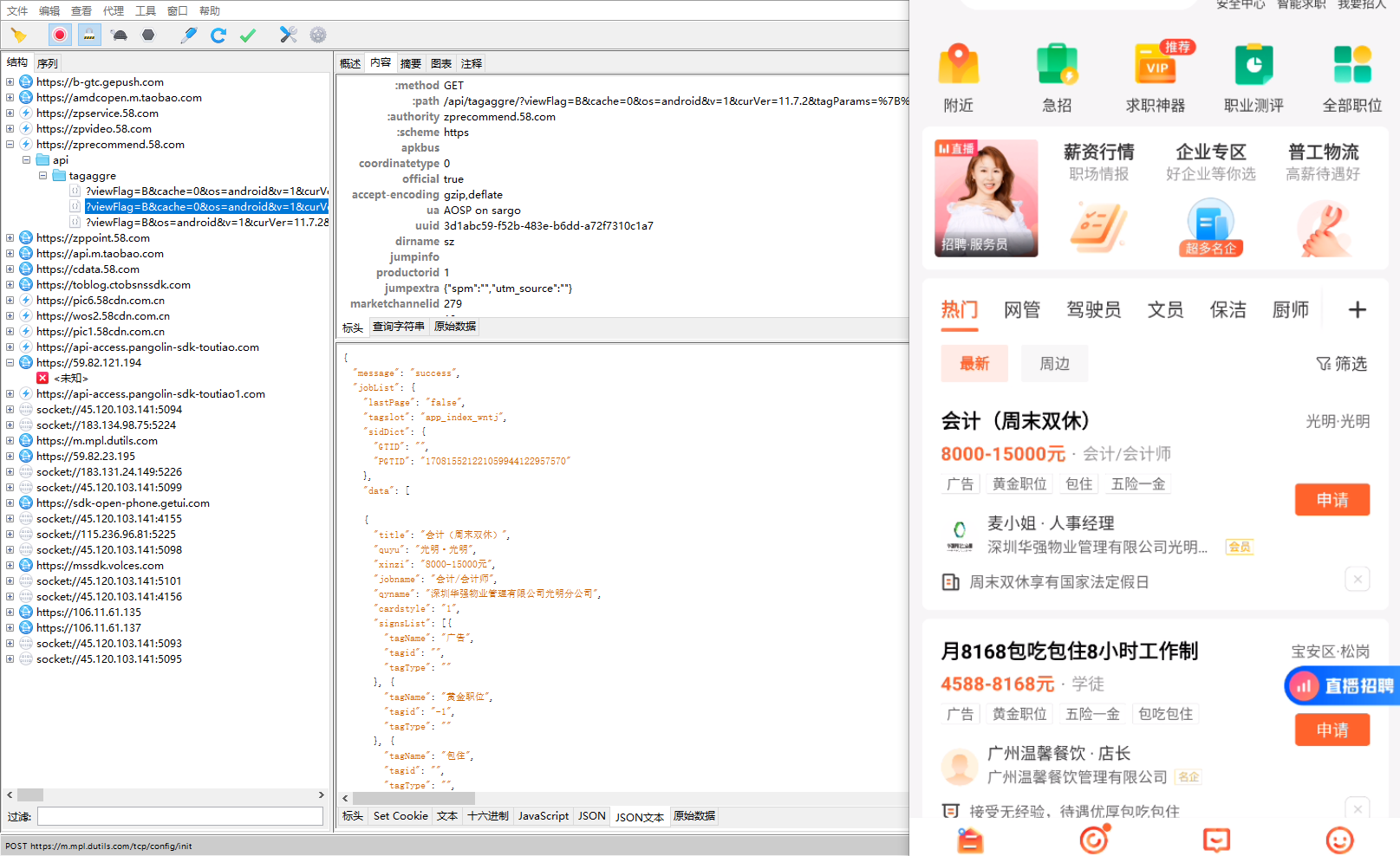Select the 查询字符串 request tab
The height and width of the screenshot is (856, 1400).
(399, 327)
